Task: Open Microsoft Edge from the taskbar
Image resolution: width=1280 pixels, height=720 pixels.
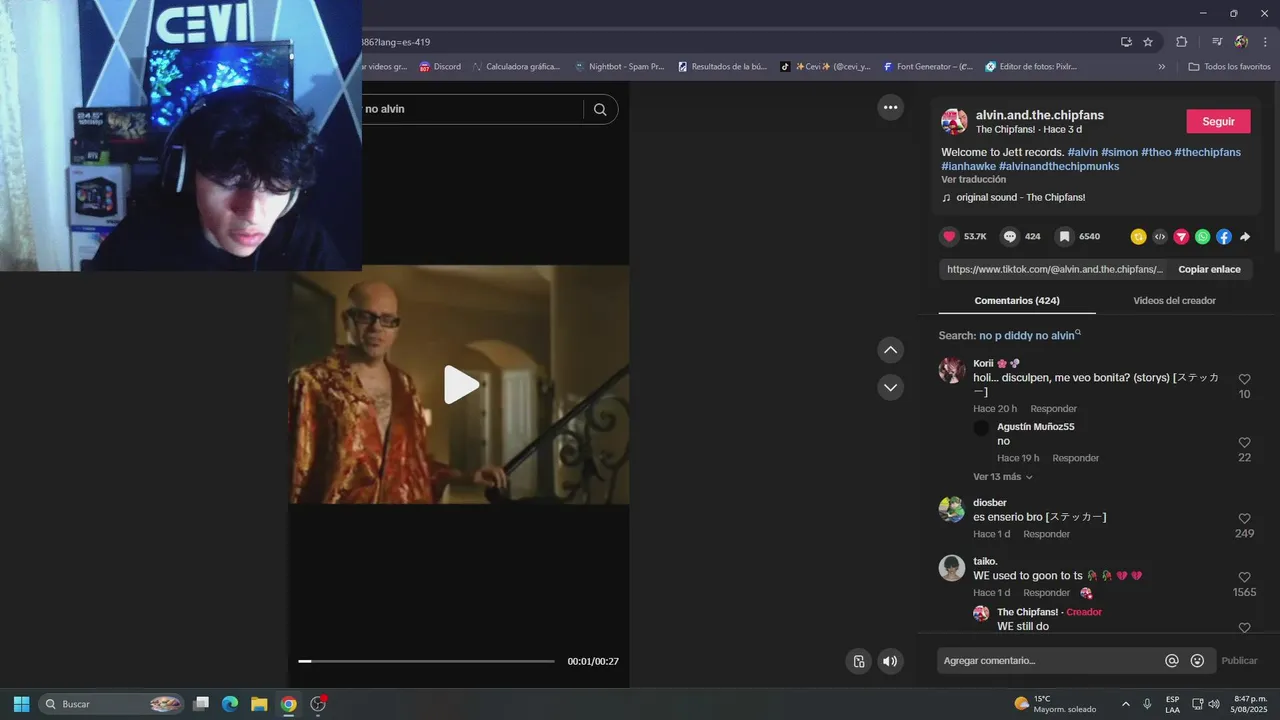Action: (230, 704)
